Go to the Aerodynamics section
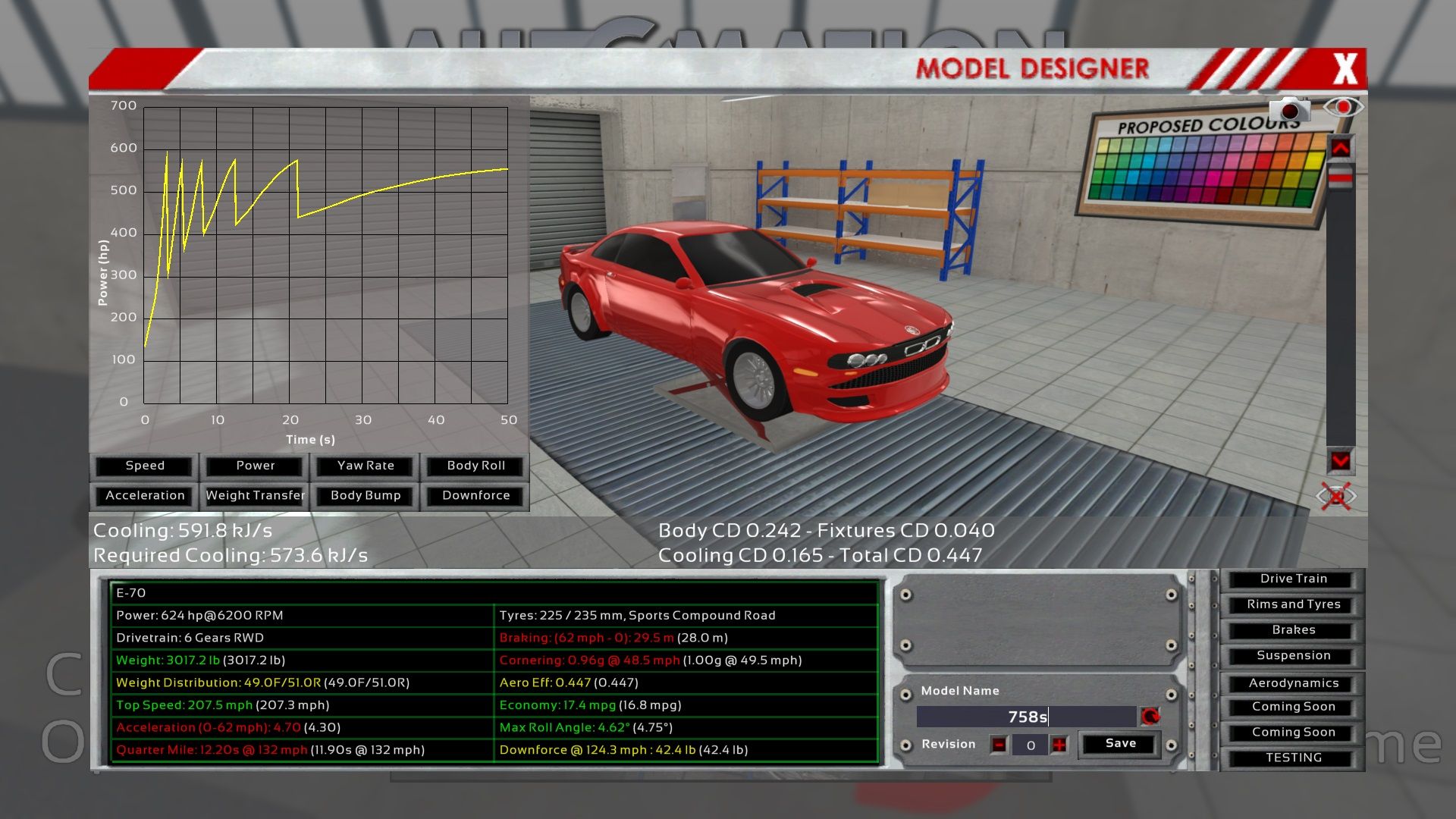This screenshot has width=1456, height=819. click(x=1293, y=683)
